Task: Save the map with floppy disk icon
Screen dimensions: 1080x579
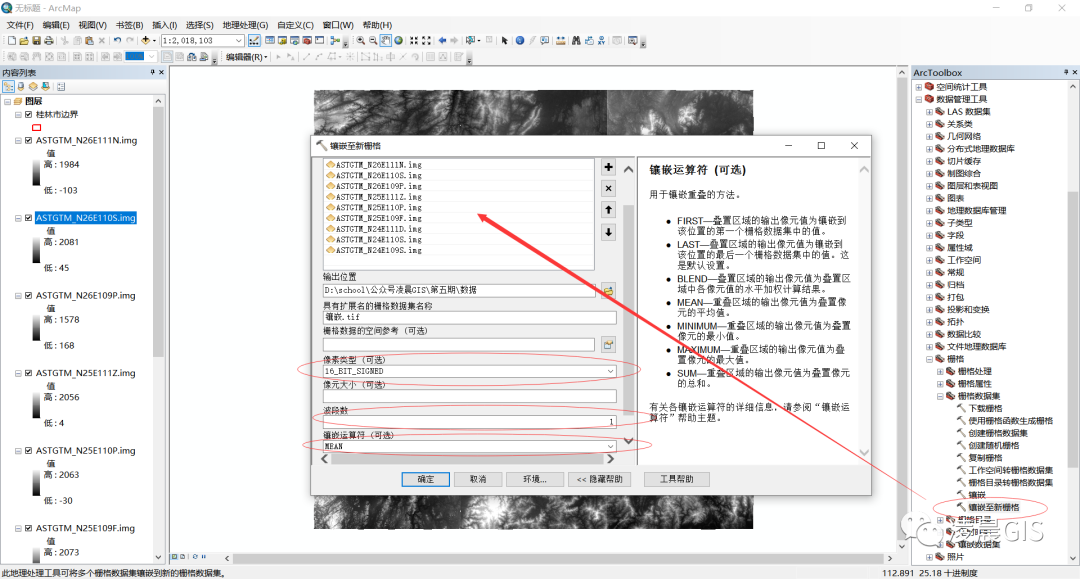Action: click(x=37, y=41)
